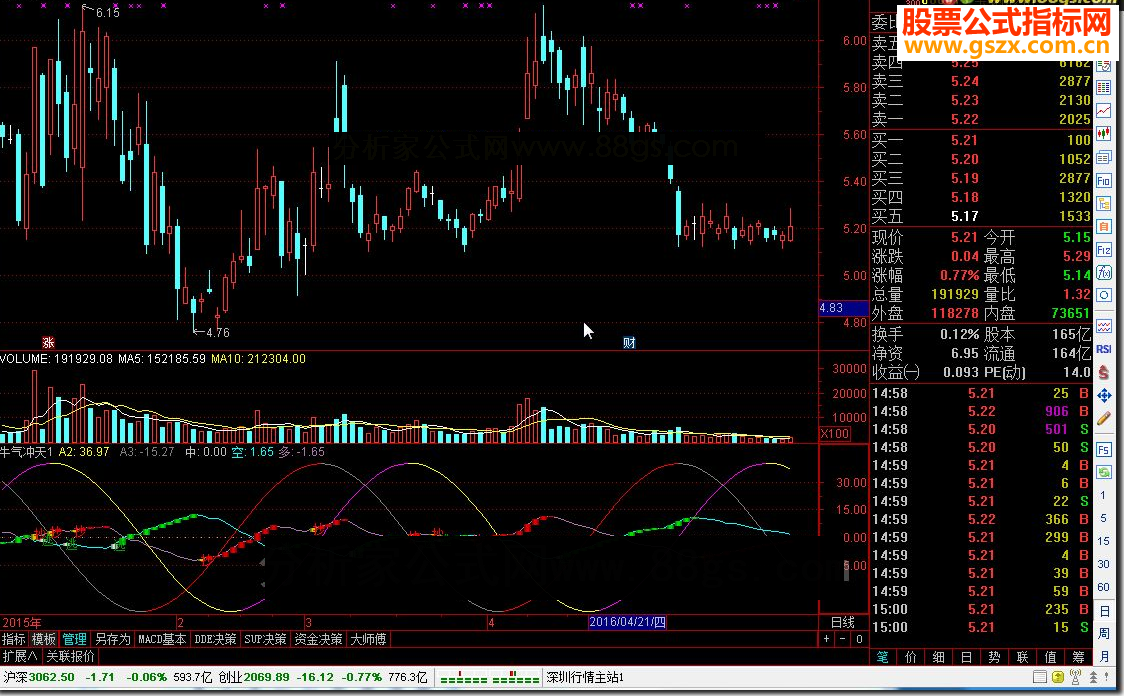Toggle the X100 volume scale label

(834, 434)
